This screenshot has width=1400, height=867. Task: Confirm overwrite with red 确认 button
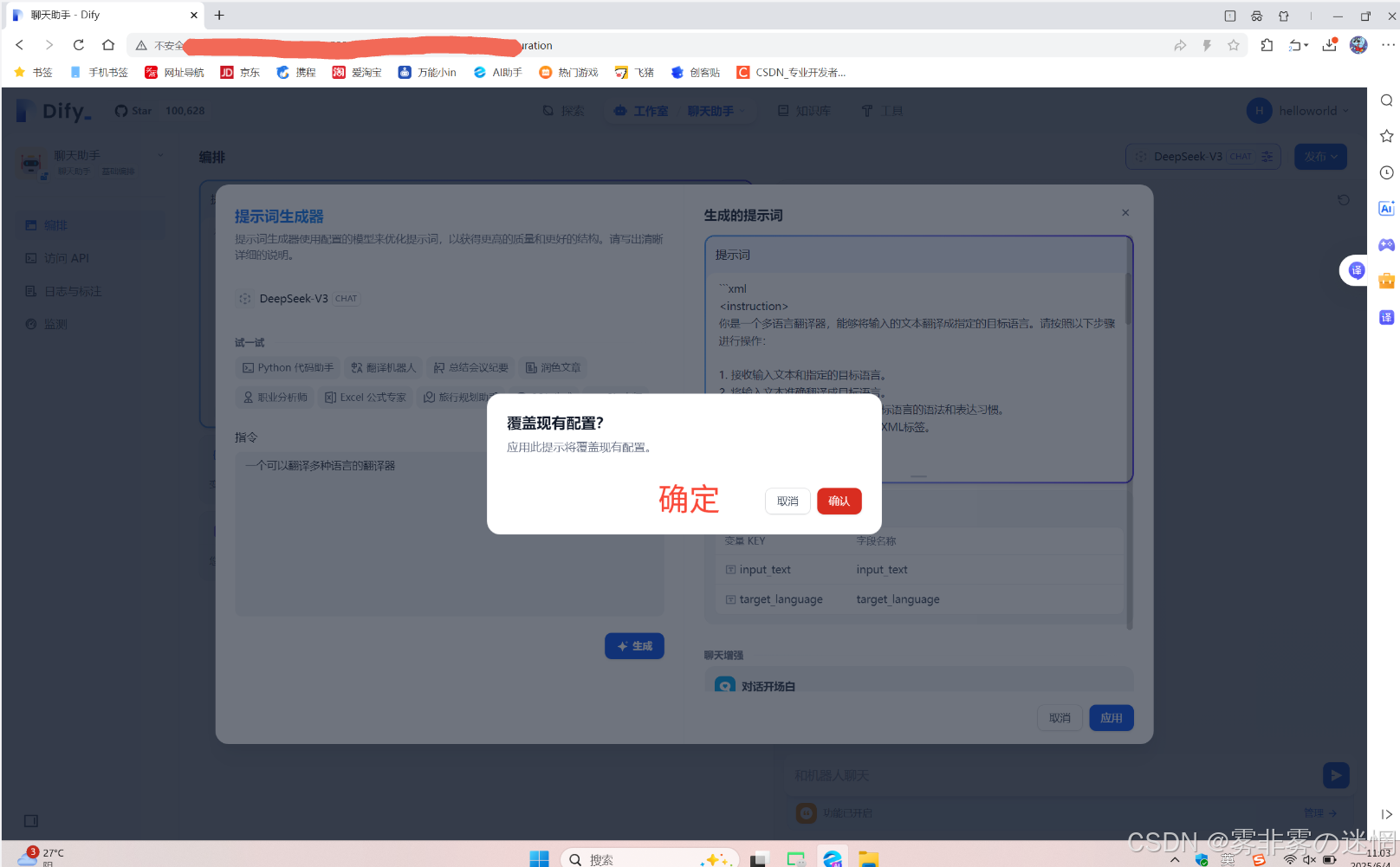(x=839, y=501)
